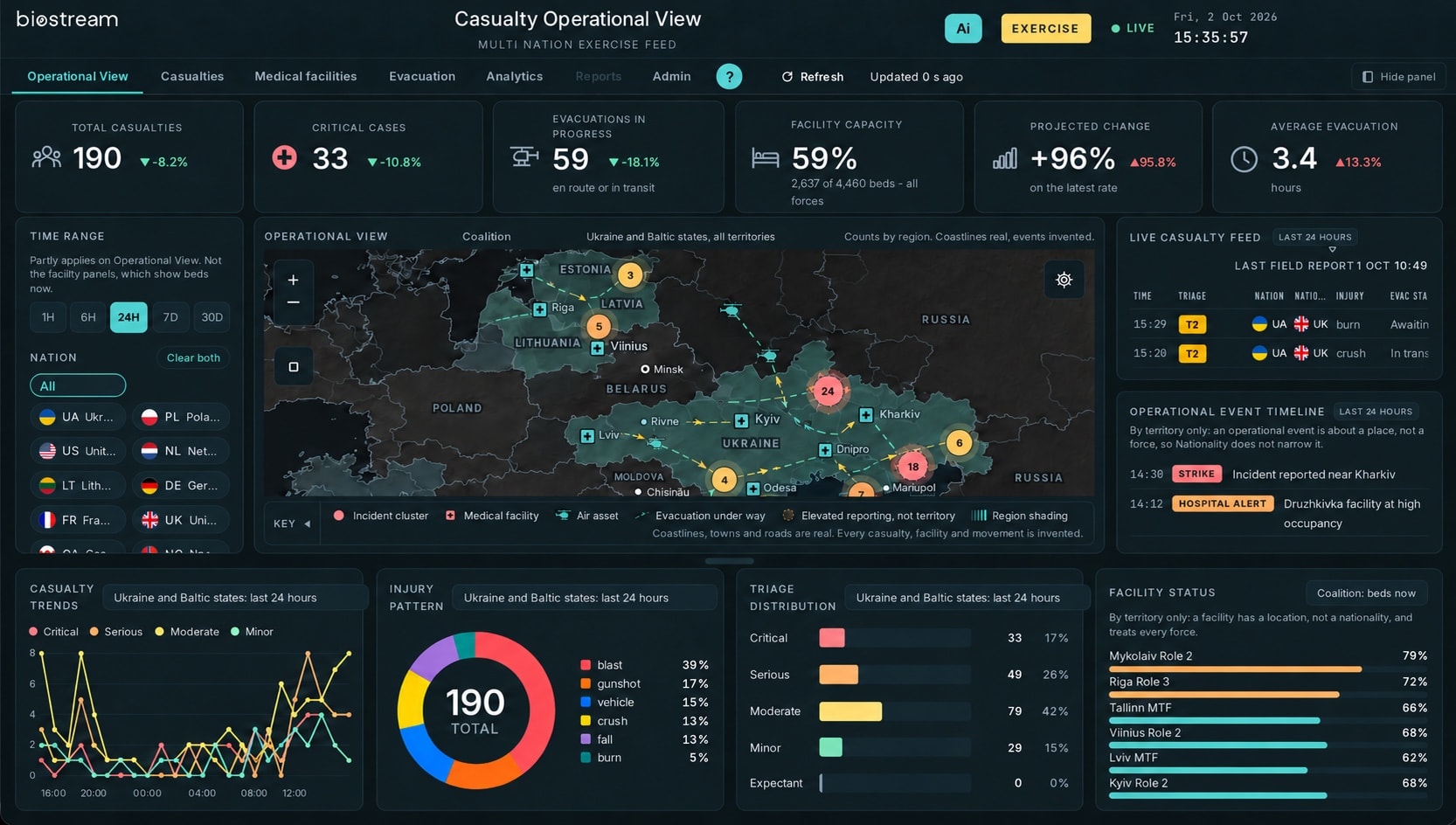Select the Kharkiv medical facility marker
This screenshot has width=1456, height=825.
click(x=865, y=415)
